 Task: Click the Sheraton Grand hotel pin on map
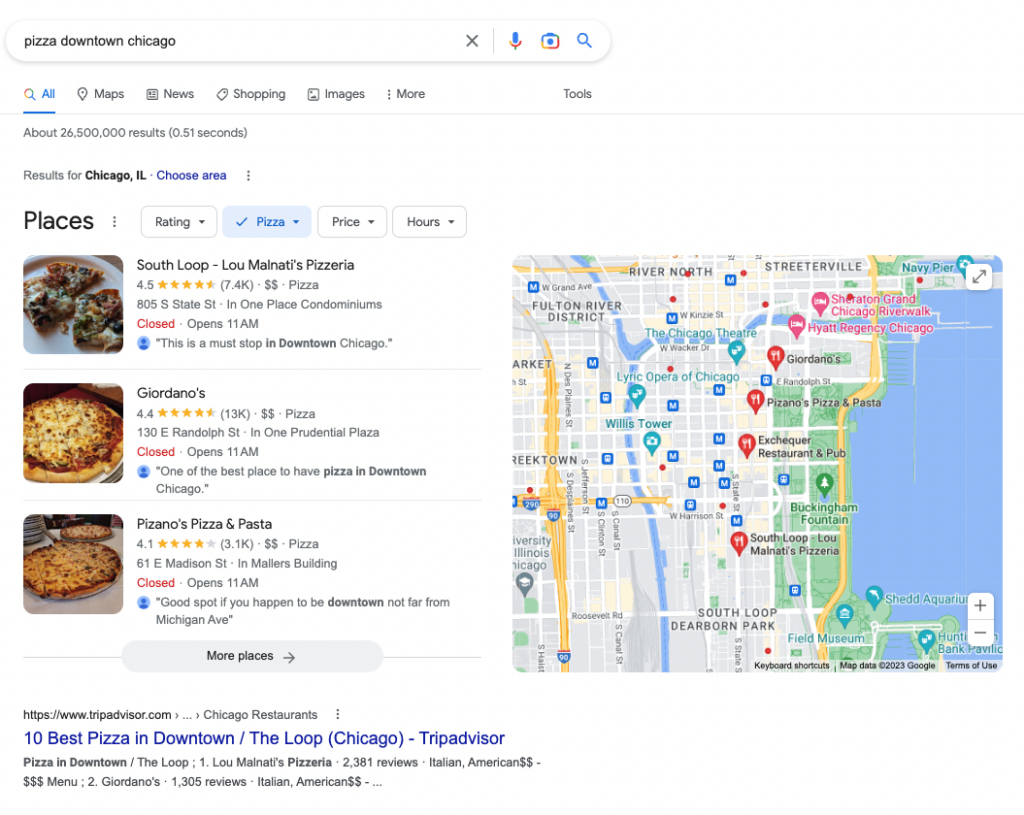click(820, 303)
